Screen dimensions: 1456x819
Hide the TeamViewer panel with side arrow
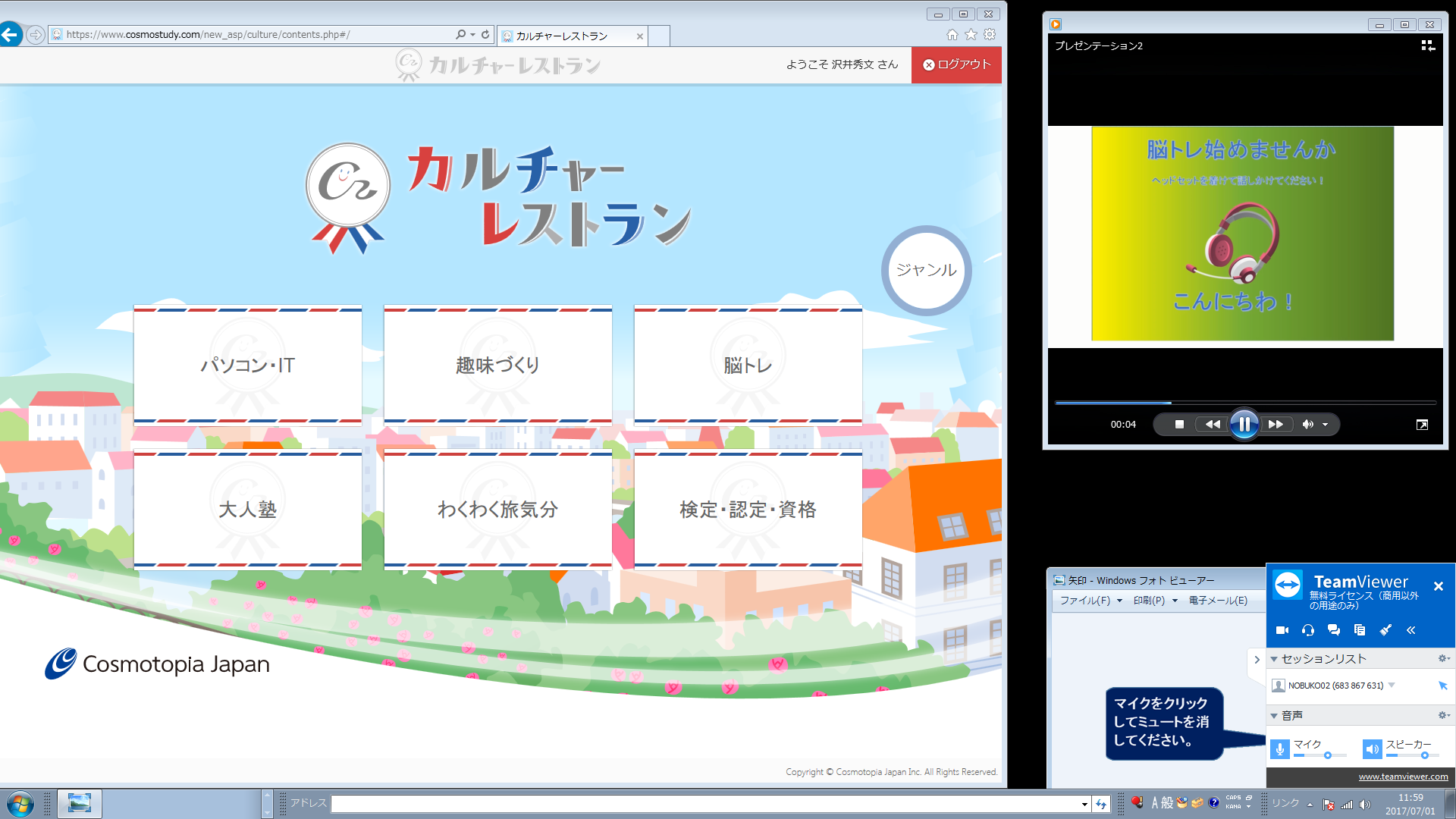(1257, 660)
